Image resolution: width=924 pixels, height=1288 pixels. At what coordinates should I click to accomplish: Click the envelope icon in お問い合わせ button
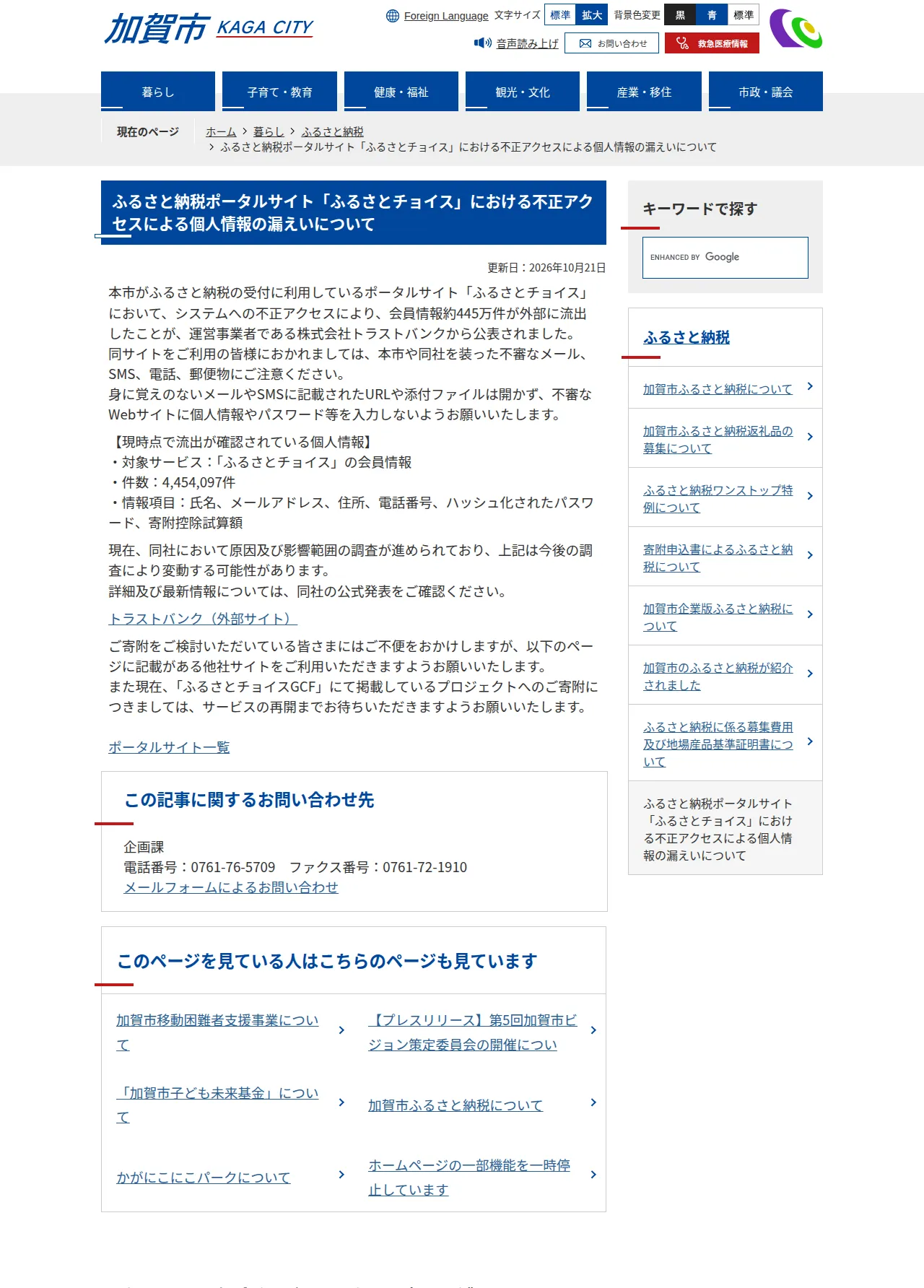click(585, 43)
